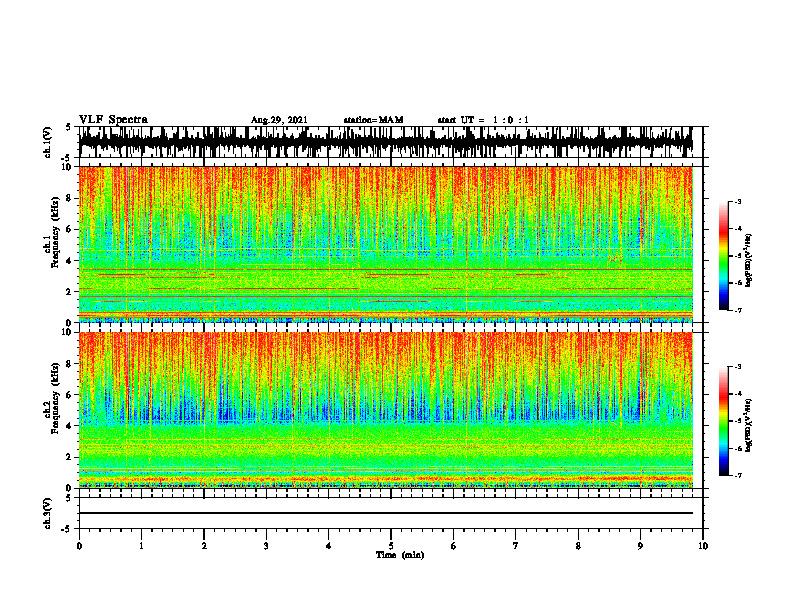Click time-axis tick label "10" at bottom right
Image resolution: width=792 pixels, height=612 pixels.
[x=703, y=546]
